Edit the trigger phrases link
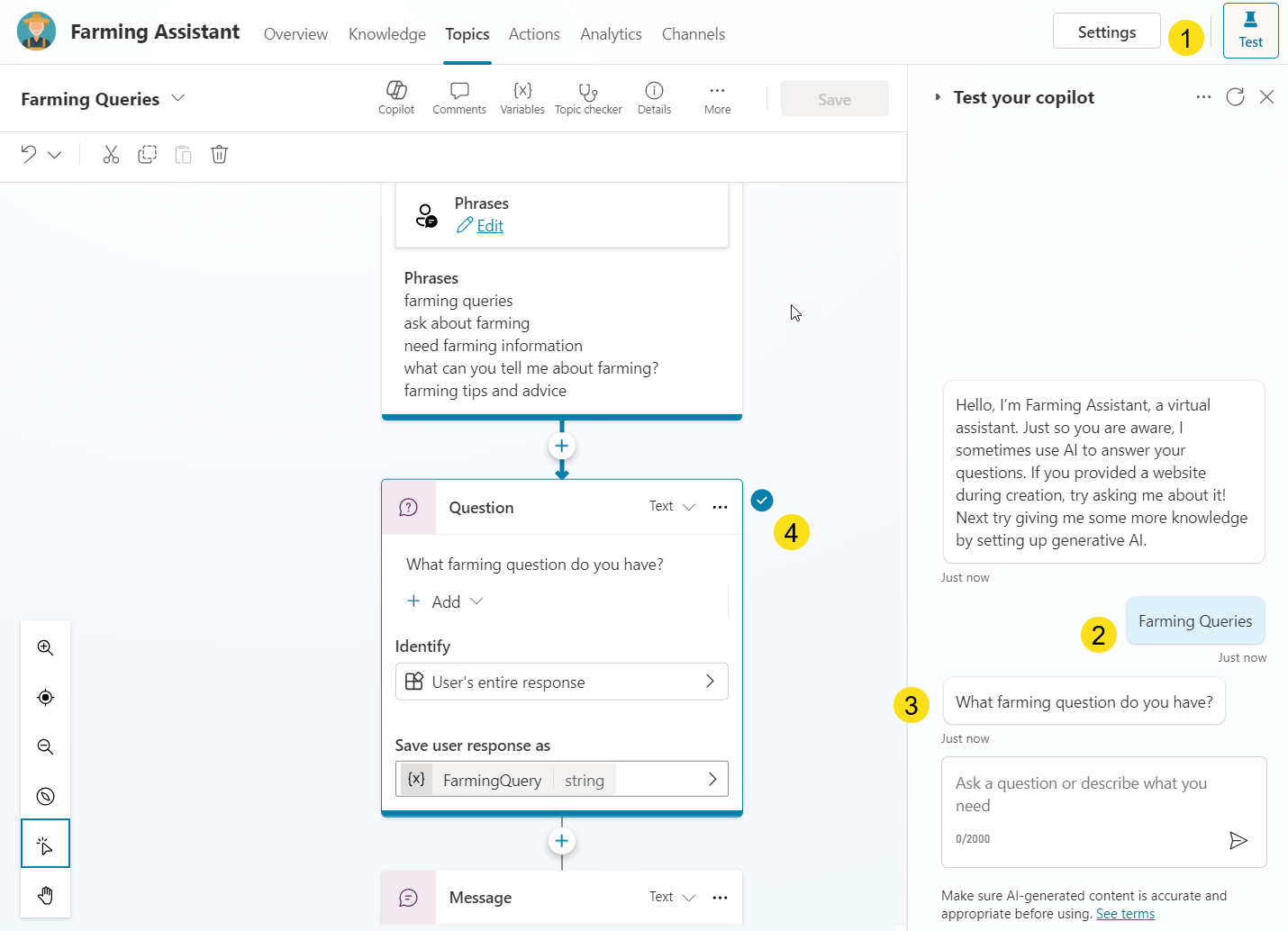 pyautogui.click(x=489, y=226)
